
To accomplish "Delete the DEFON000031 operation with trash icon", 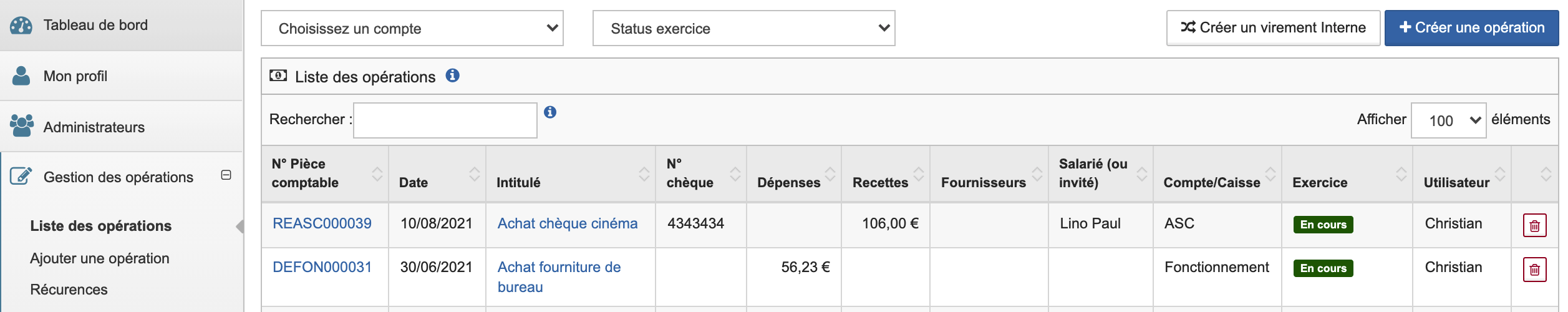I will coord(1535,270).
